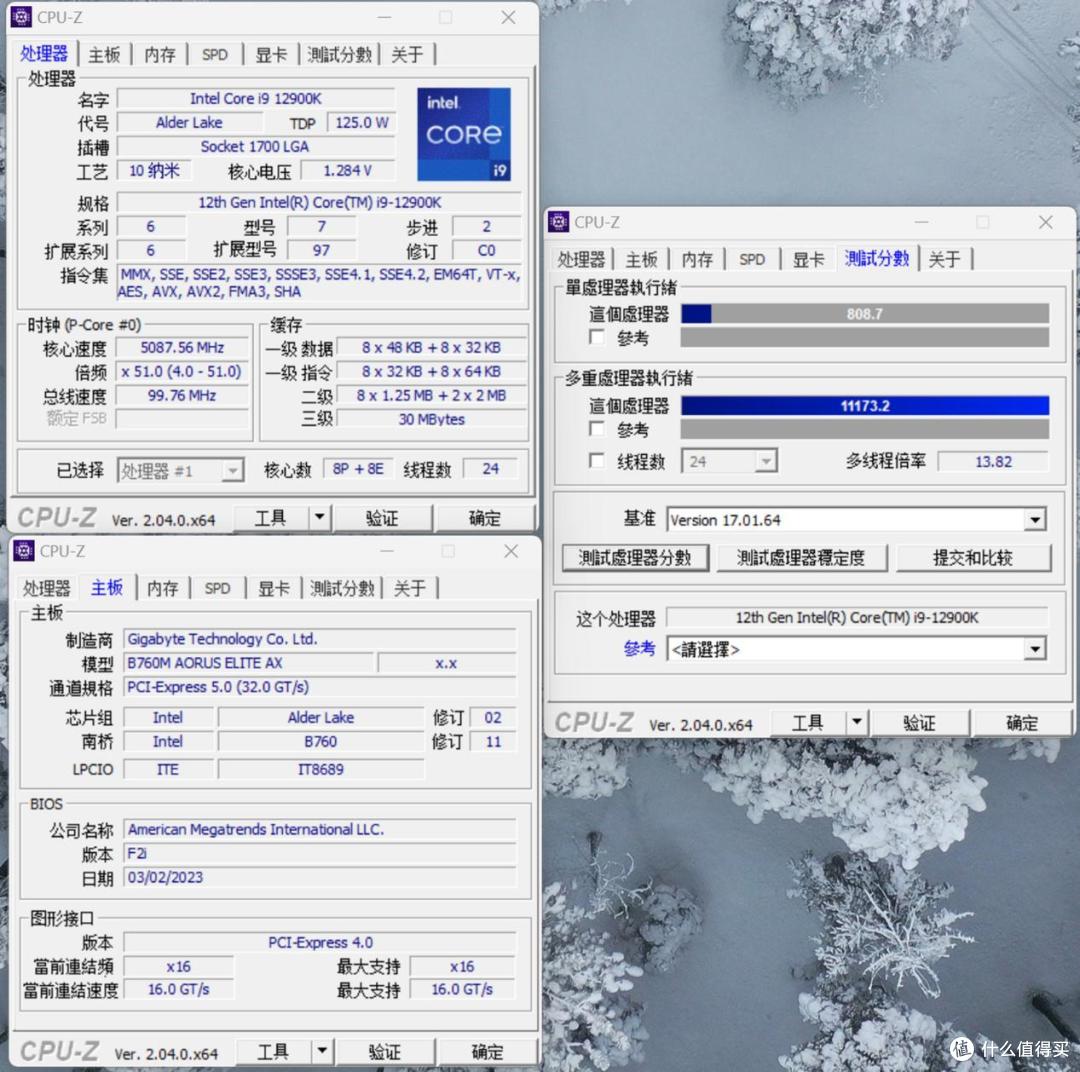Open 主板 tab in benchmark window

[641, 260]
